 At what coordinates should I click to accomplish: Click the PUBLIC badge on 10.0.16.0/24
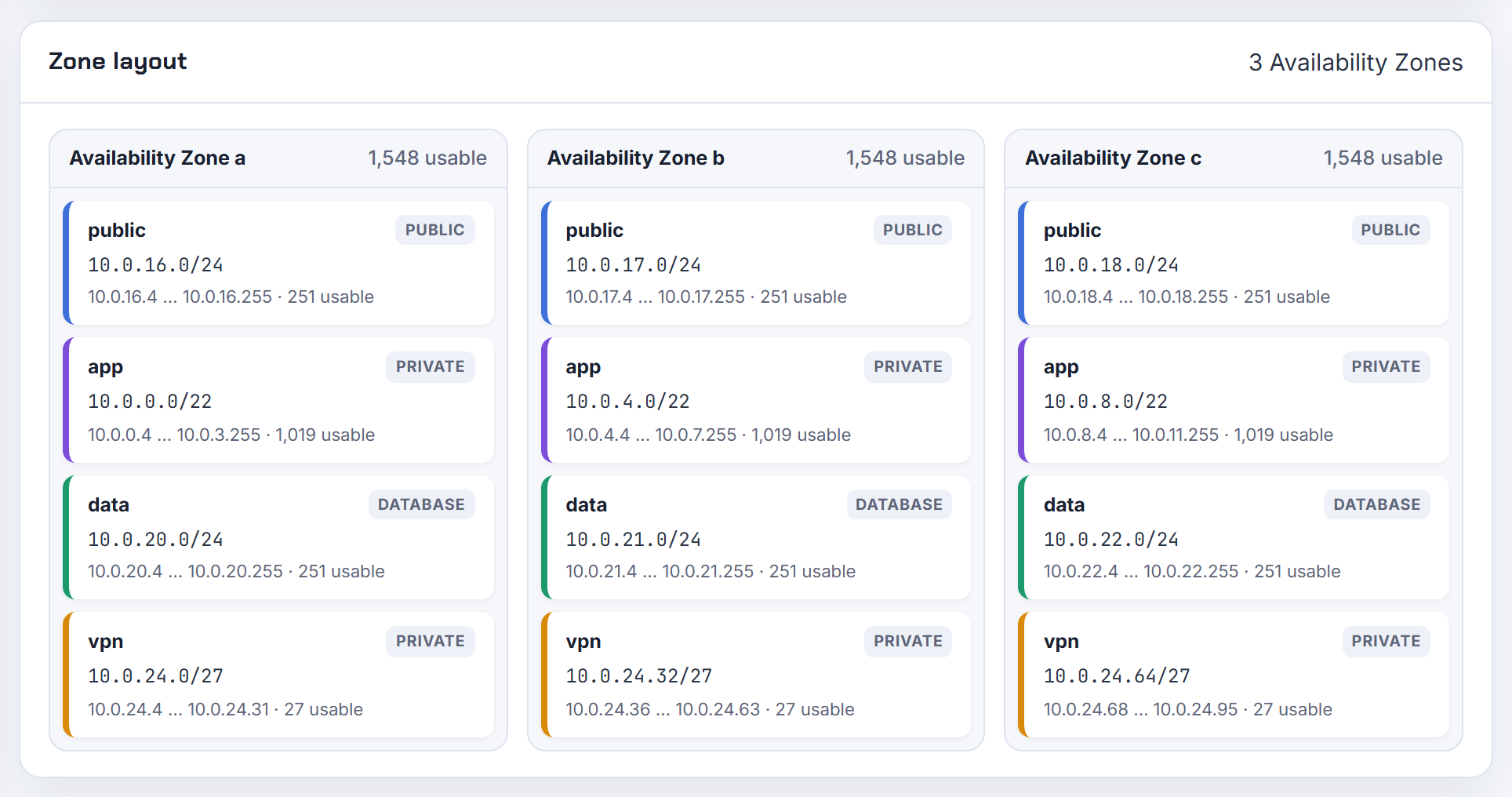(x=434, y=230)
